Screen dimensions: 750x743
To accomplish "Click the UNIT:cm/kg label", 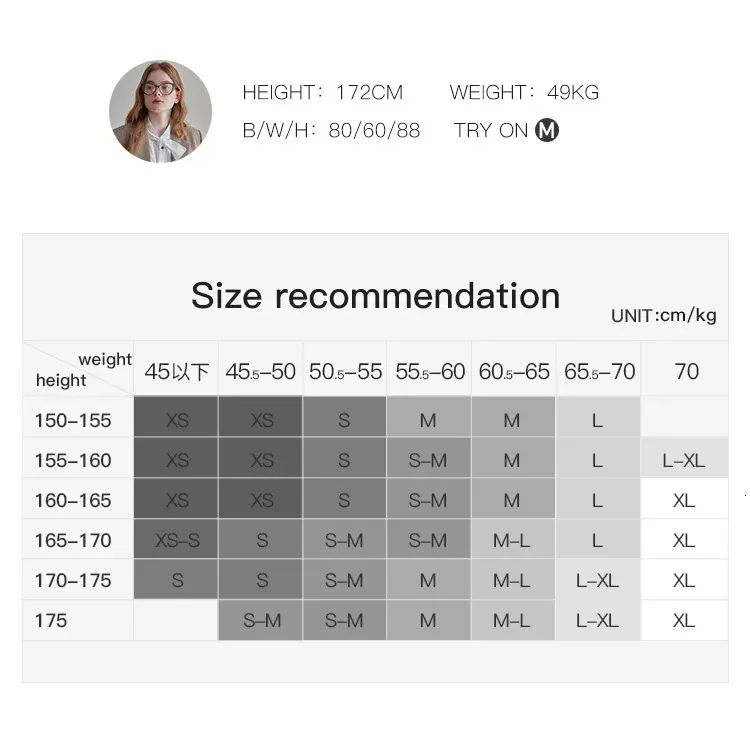I will 663,316.
